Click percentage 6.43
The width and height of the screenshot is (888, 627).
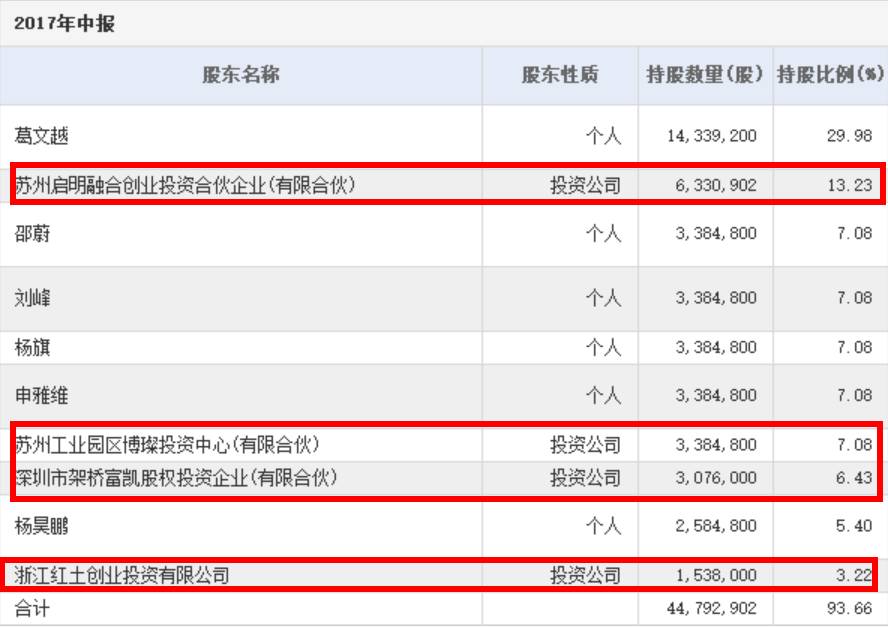854,477
